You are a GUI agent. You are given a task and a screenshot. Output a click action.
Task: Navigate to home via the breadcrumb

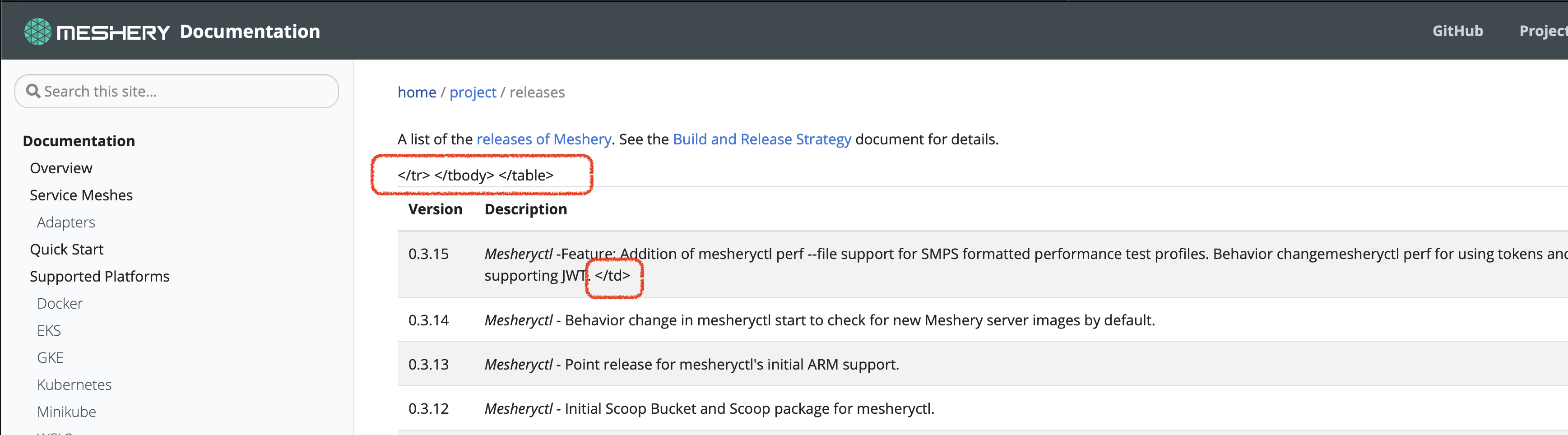417,92
